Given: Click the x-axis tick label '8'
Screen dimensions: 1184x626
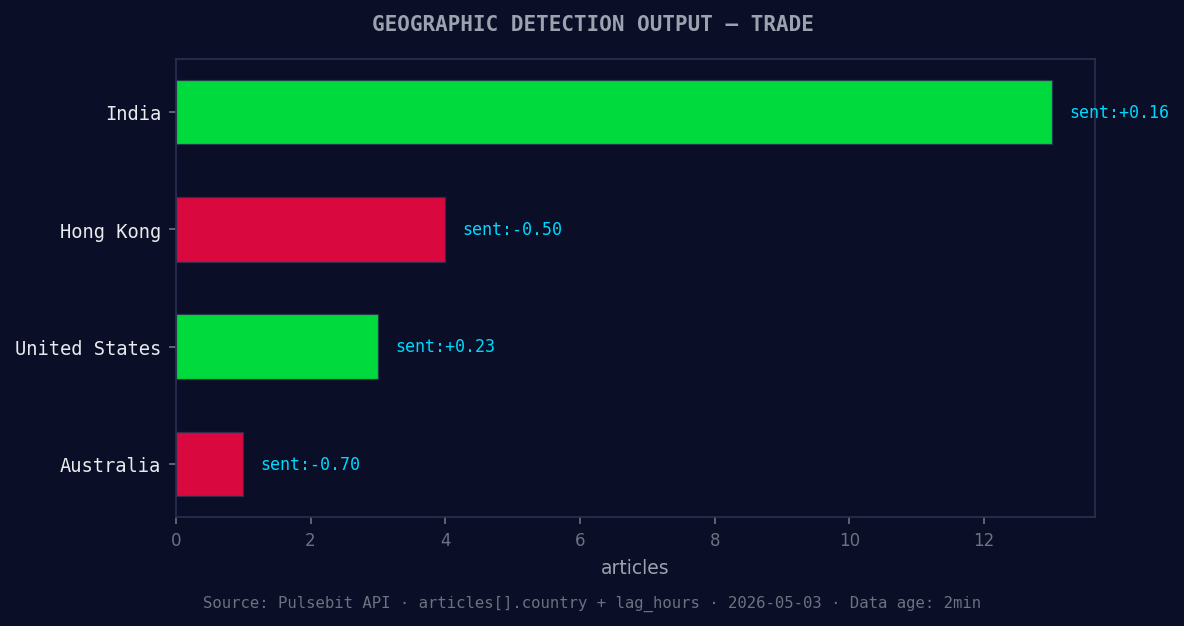Looking at the screenshot, I should point(714,540).
